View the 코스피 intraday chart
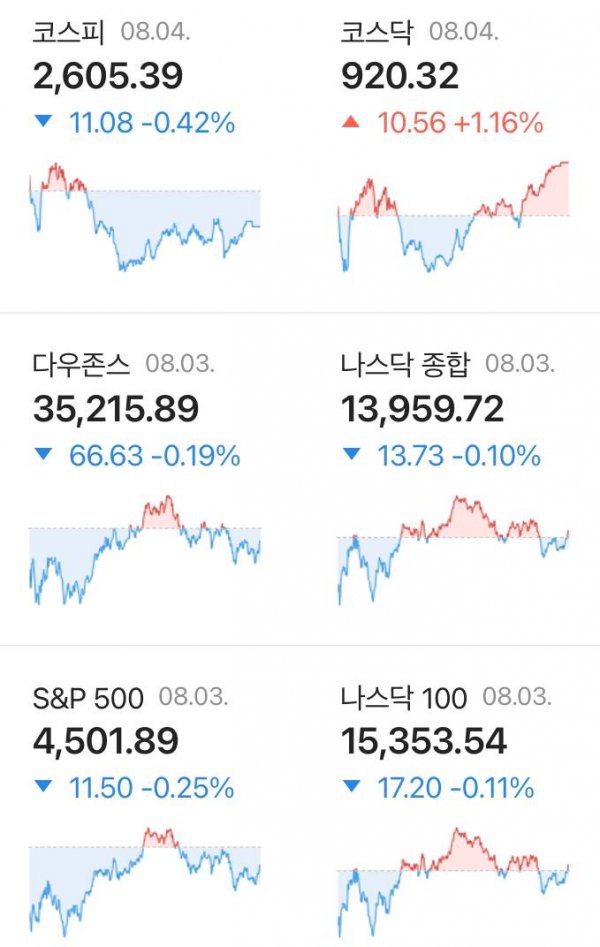600x947 pixels. [x=145, y=216]
